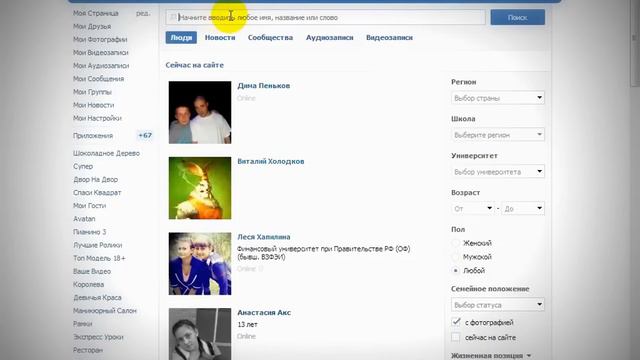The width and height of the screenshot is (640, 360).
Task: Open Мои Гости app
Action: [x=89, y=205]
